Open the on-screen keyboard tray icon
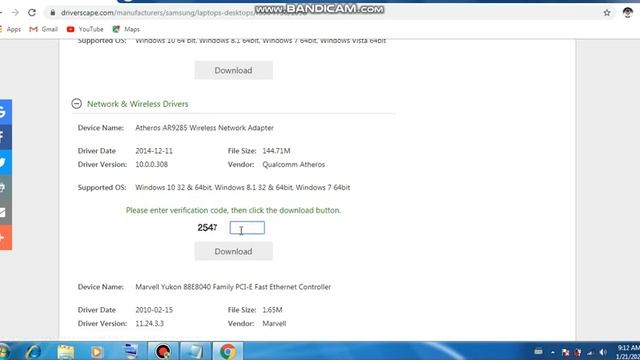 (538, 351)
